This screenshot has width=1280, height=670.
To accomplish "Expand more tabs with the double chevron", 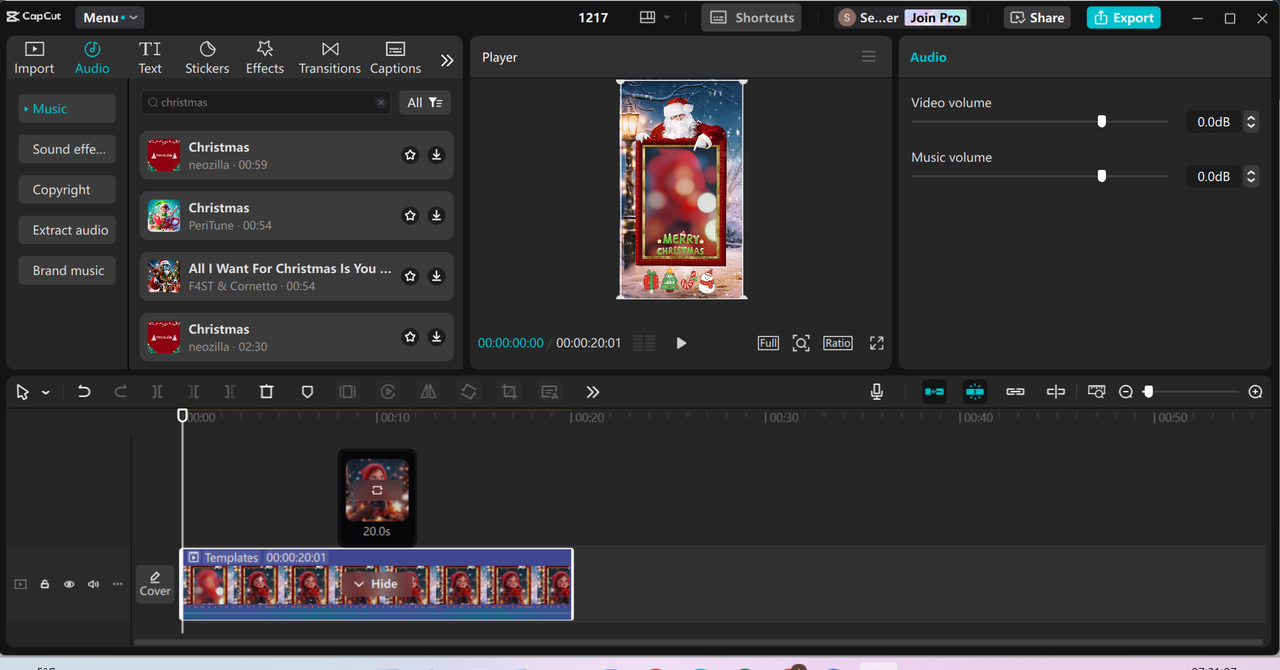I will [447, 60].
